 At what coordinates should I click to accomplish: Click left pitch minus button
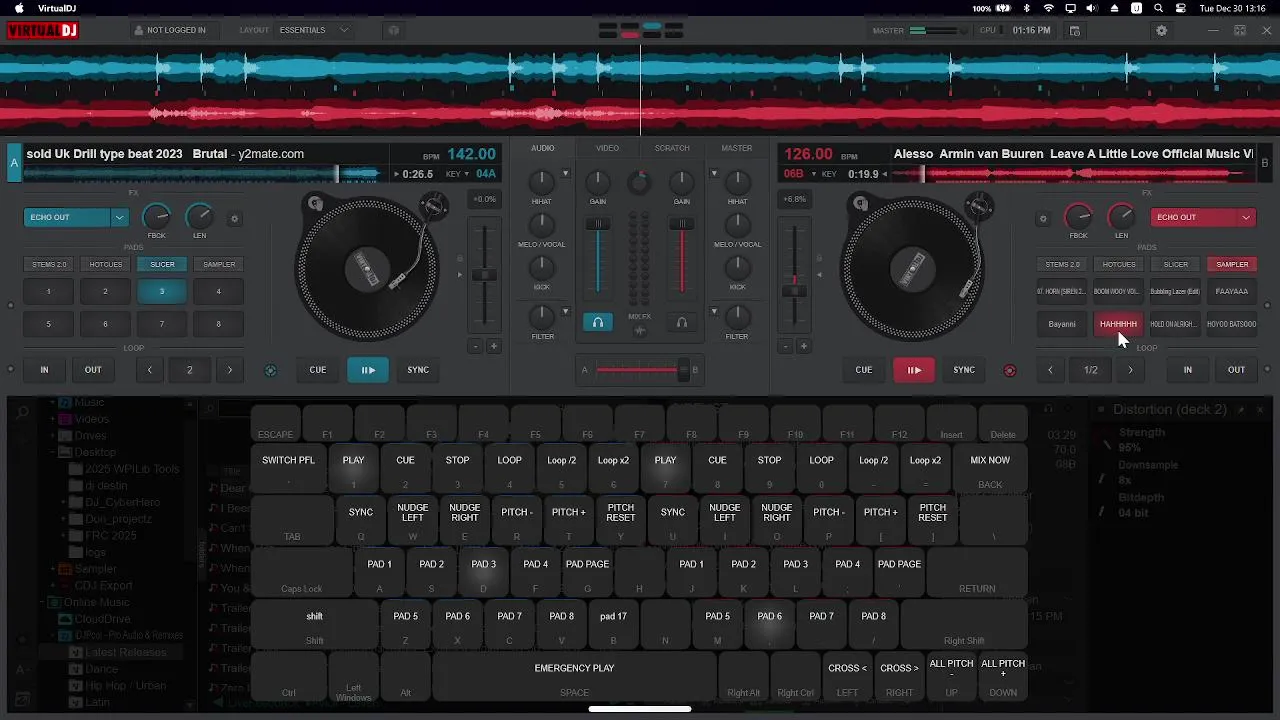point(476,346)
